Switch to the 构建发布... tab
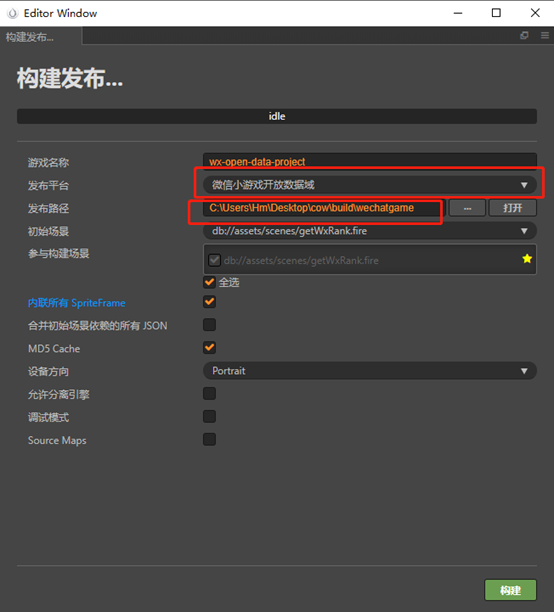Viewport: 554px width, 612px height. click(x=41, y=37)
